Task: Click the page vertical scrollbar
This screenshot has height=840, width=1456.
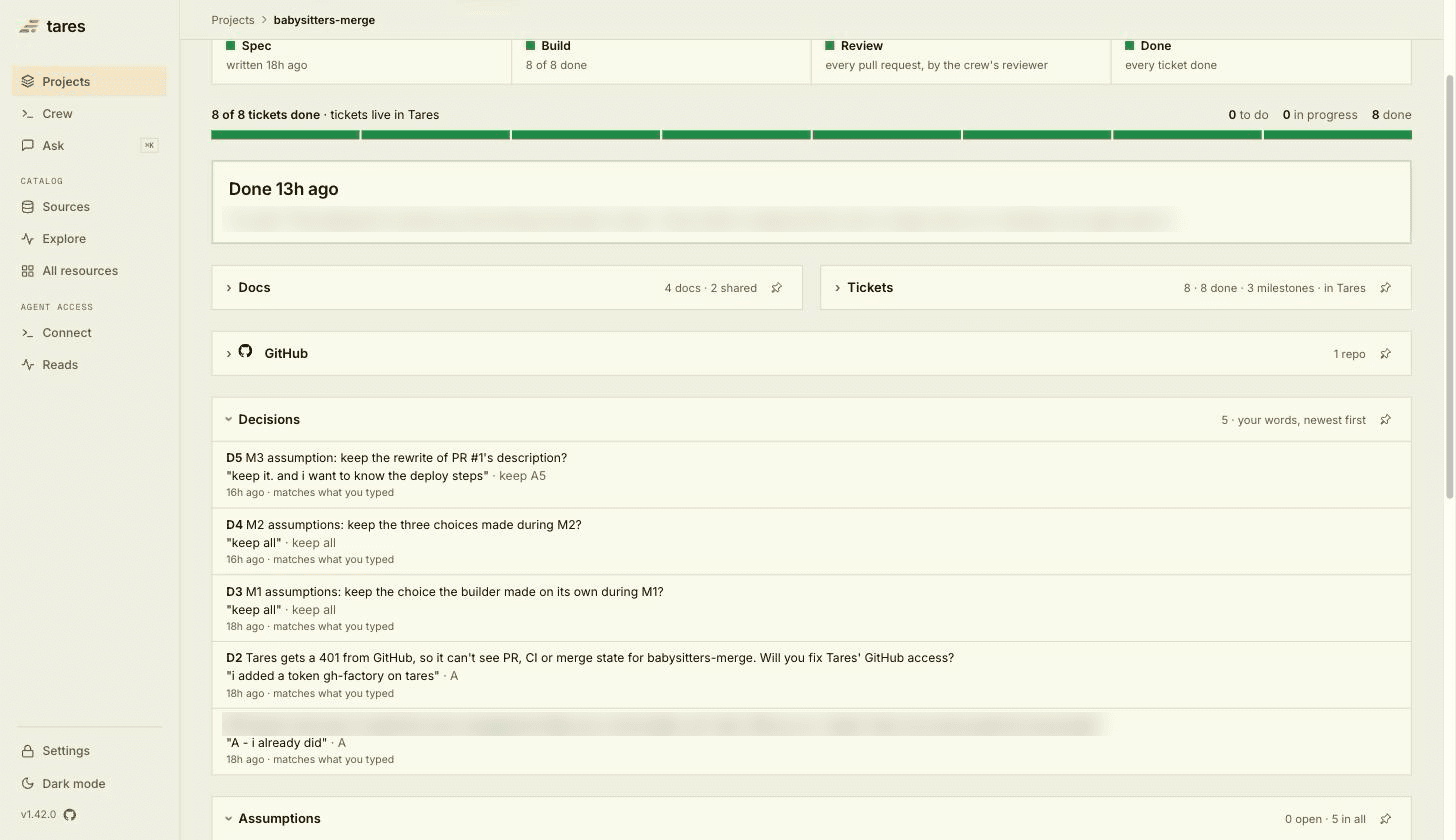Action: 1450,285
